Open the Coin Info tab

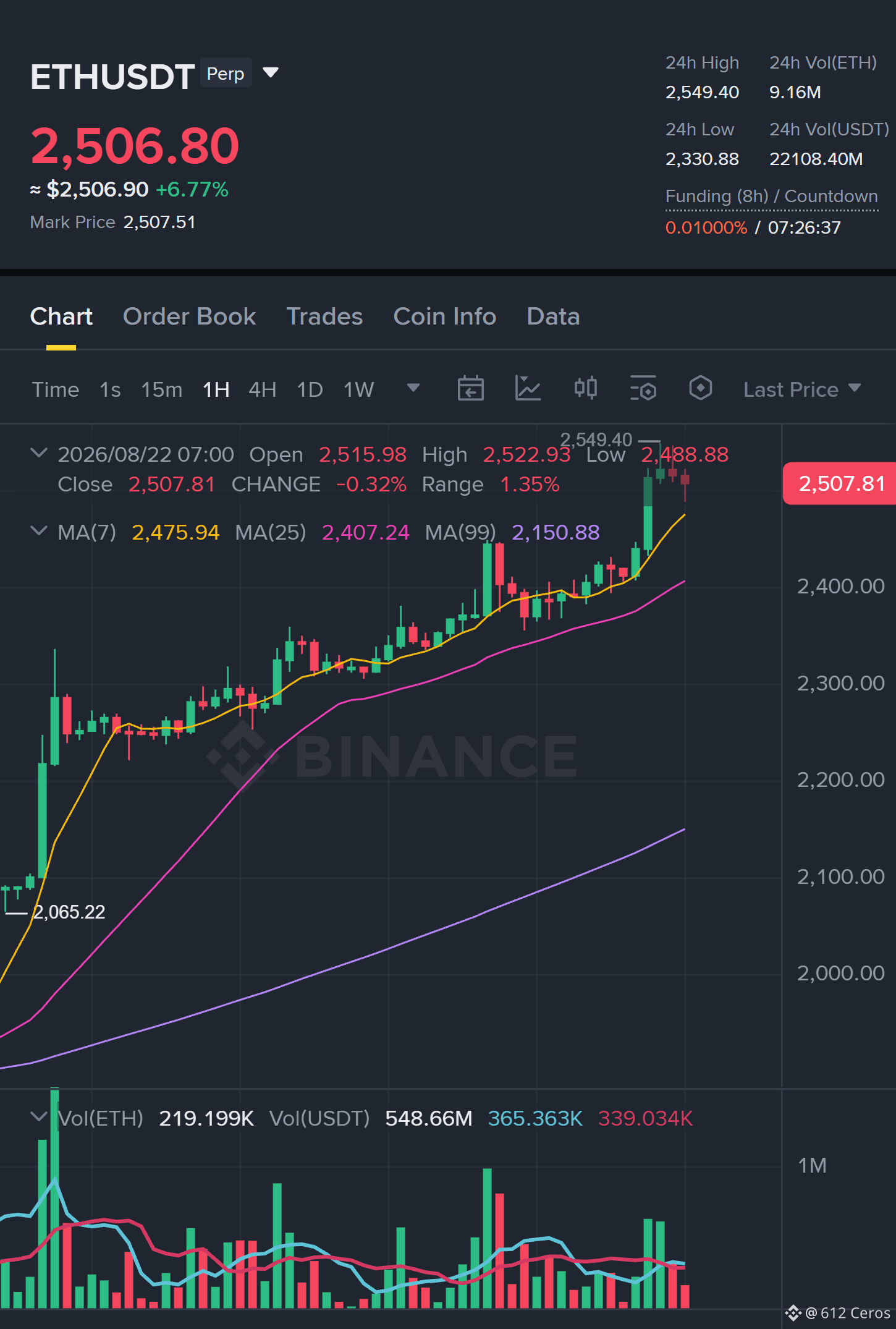point(445,316)
